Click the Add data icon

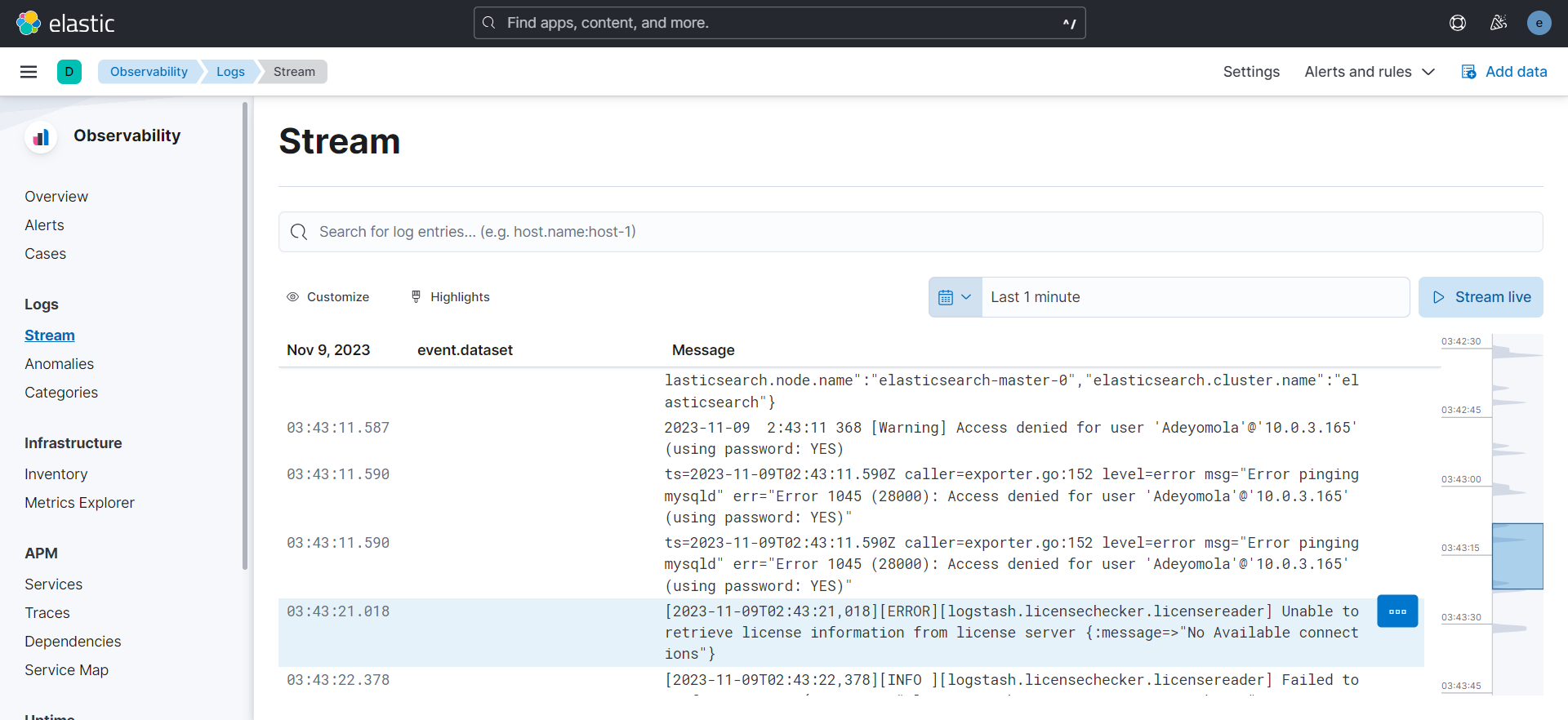tap(1468, 72)
